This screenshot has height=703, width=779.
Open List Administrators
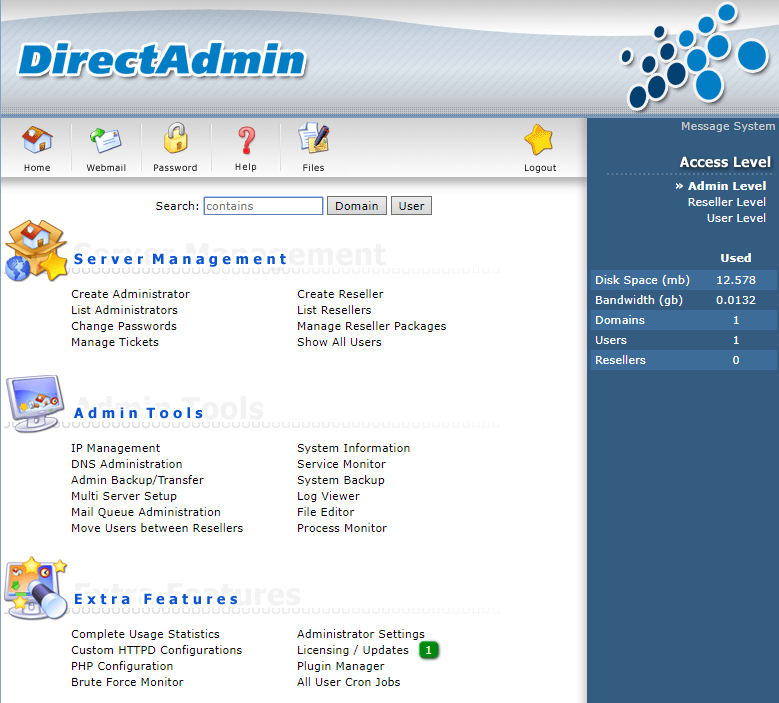click(124, 310)
